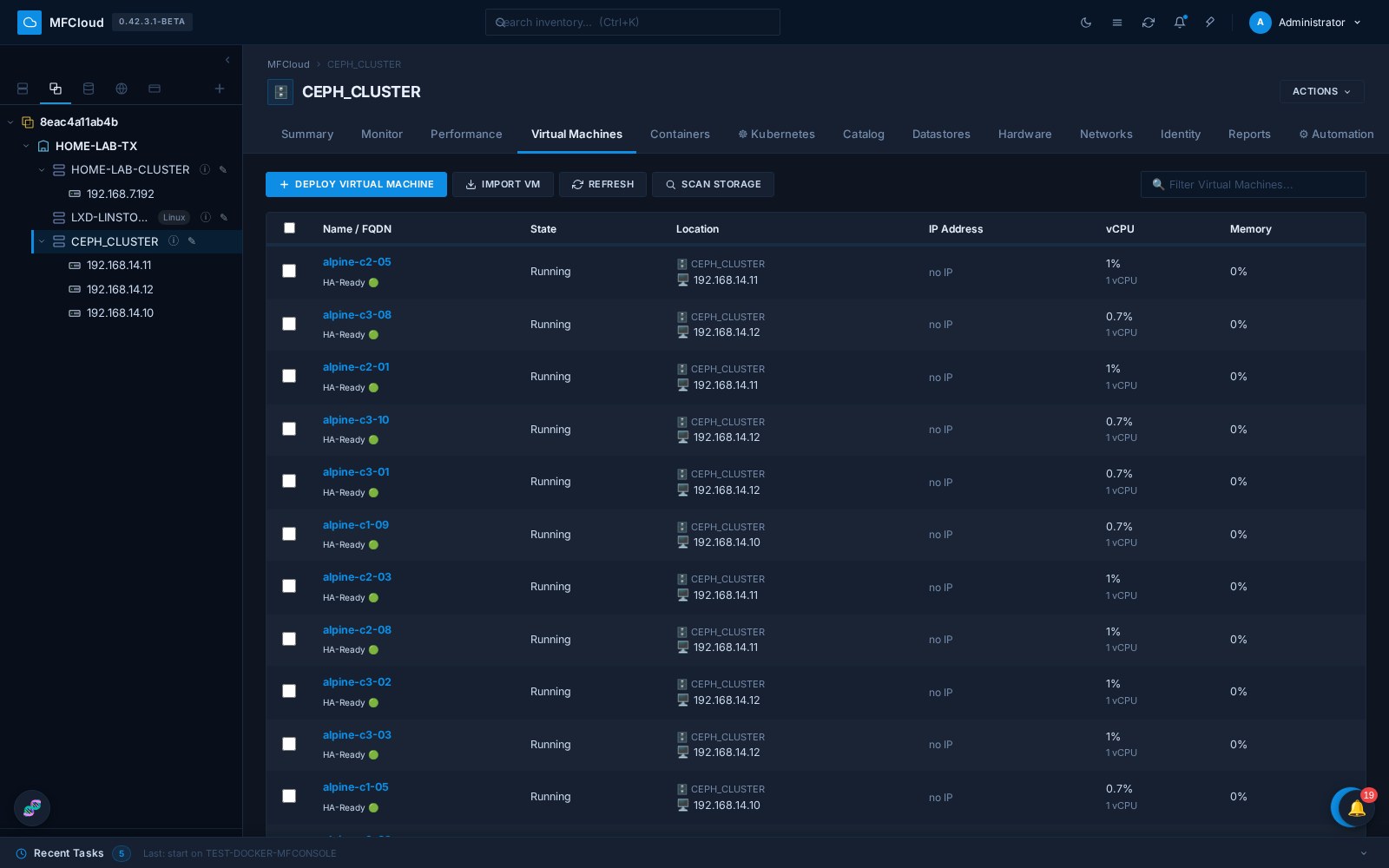Check the alpine-c2-01 row checkbox

click(x=289, y=376)
